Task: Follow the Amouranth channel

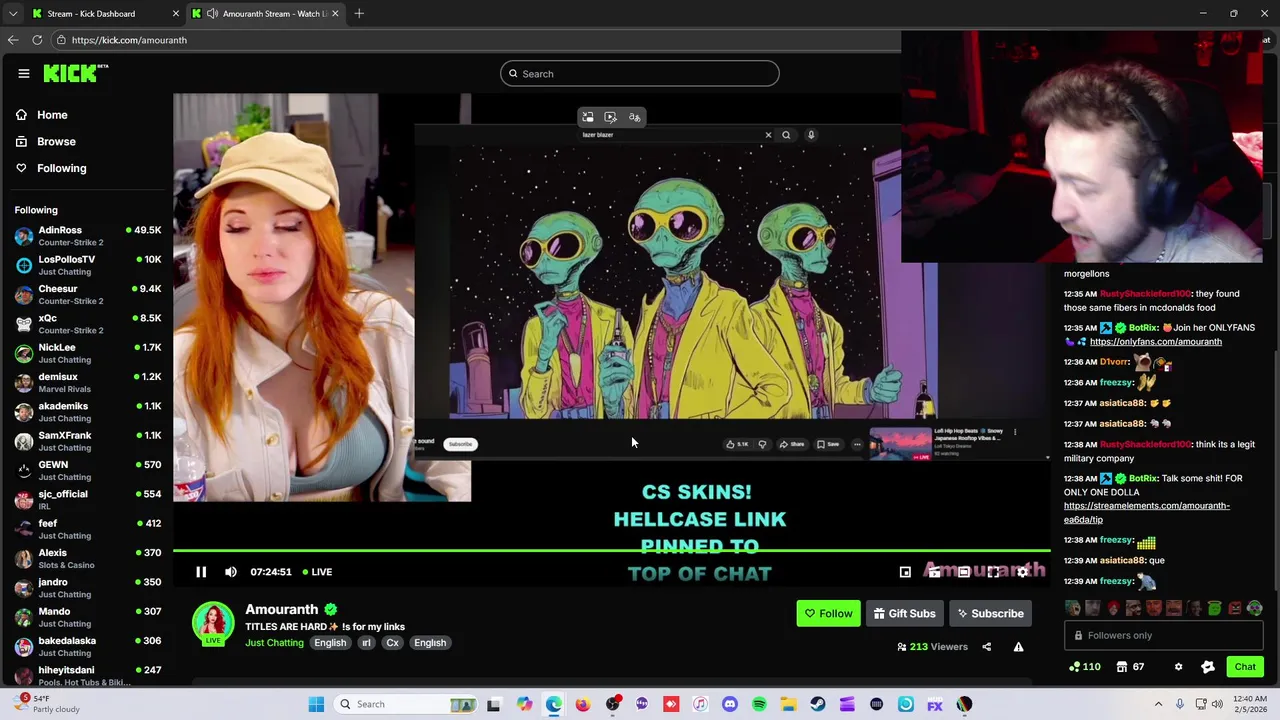Action: tap(828, 614)
